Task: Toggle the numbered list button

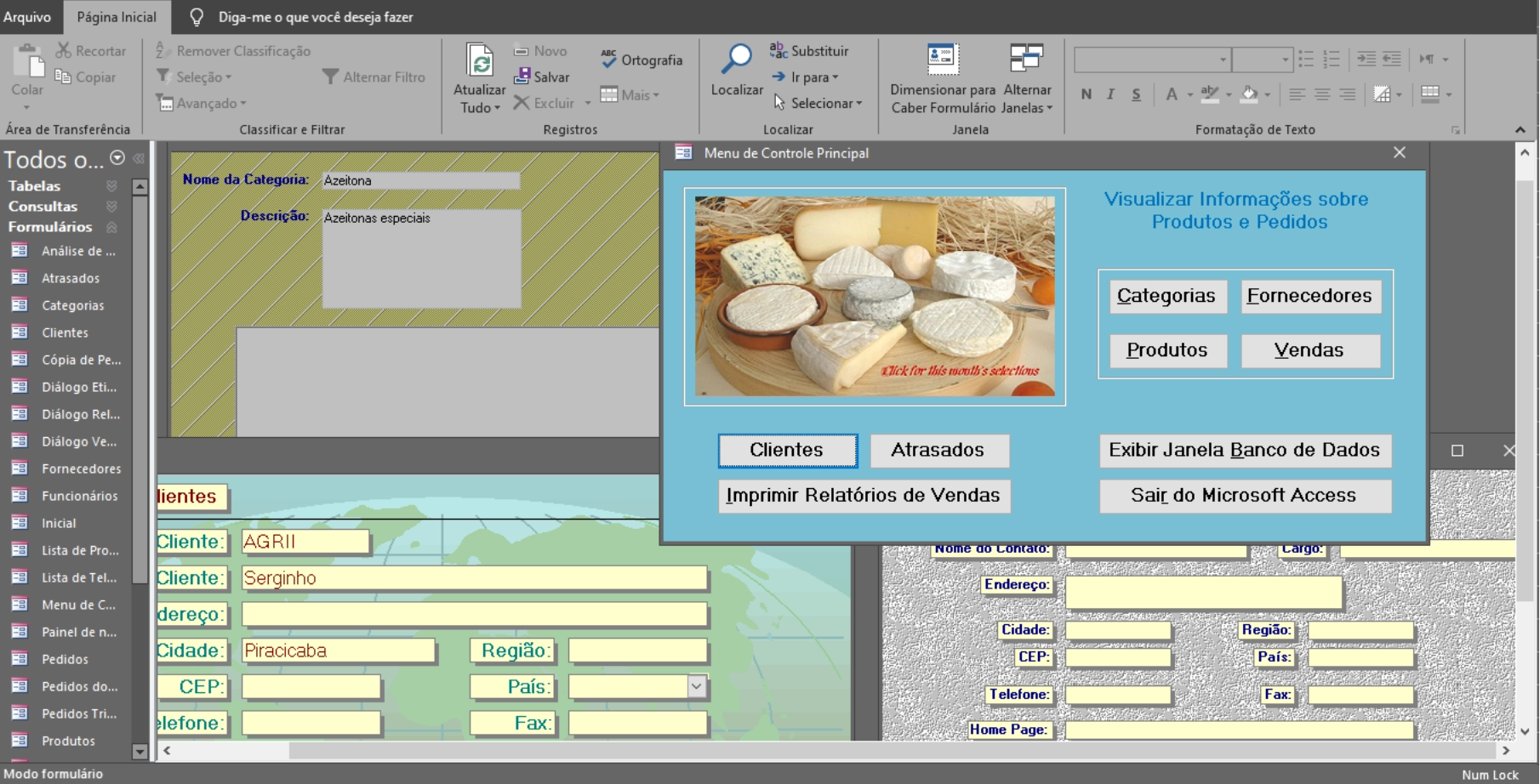Action: point(1332,59)
